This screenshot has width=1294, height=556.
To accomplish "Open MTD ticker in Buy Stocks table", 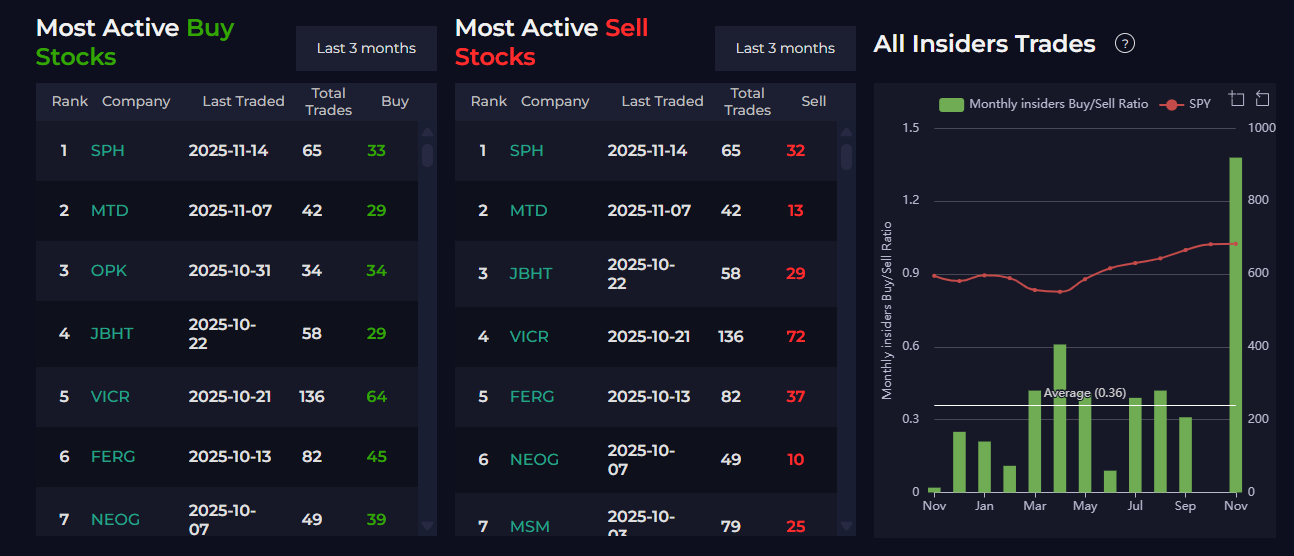I will 109,211.
